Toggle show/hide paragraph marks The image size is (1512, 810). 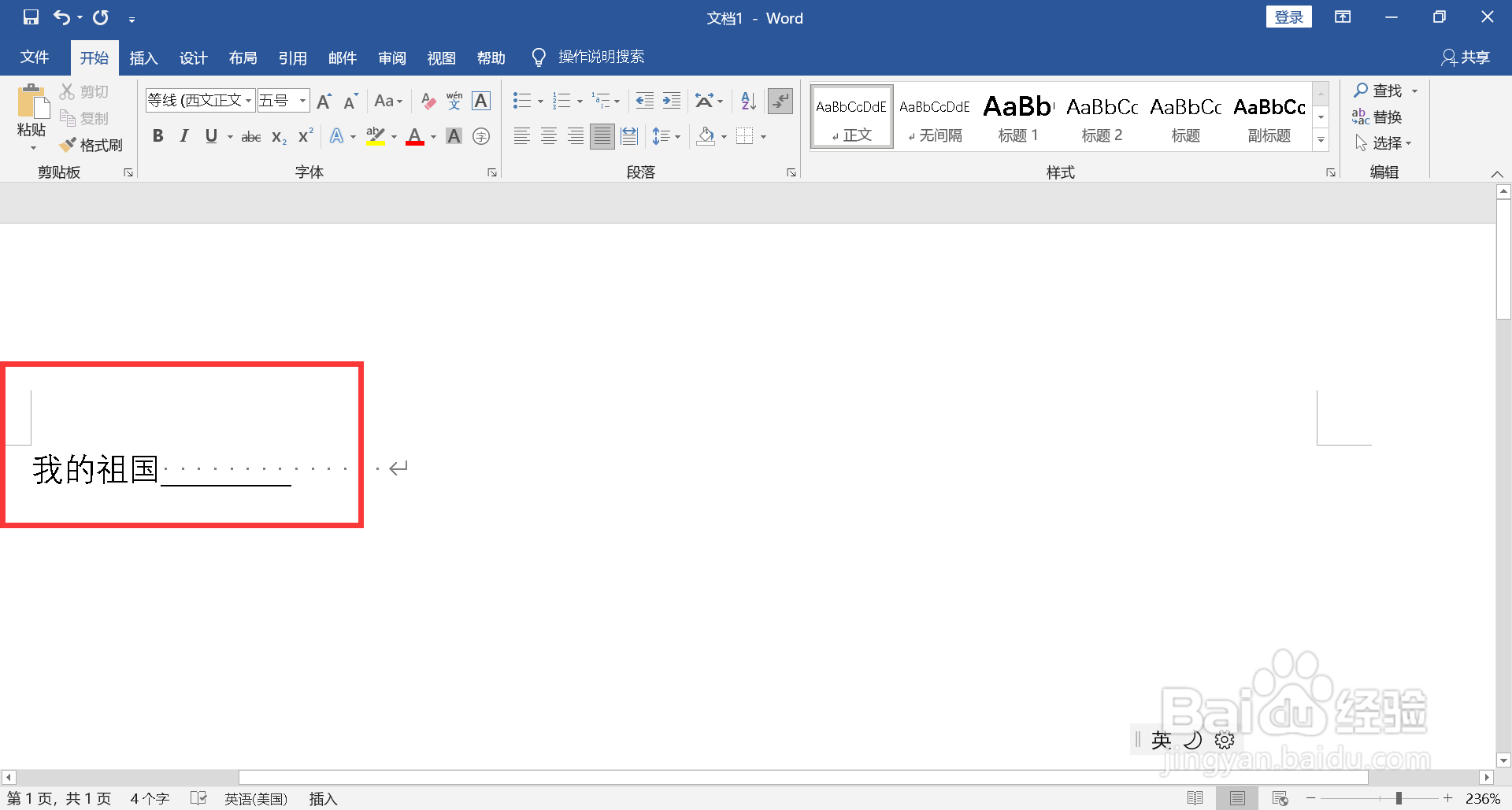780,101
